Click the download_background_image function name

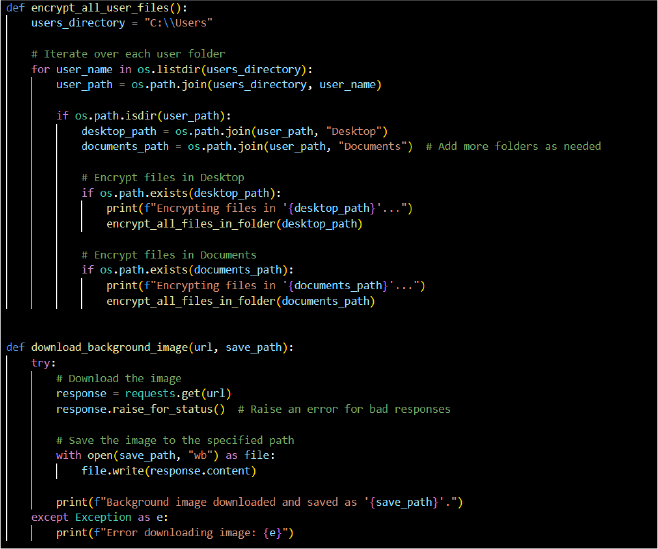pyautogui.click(x=110, y=348)
